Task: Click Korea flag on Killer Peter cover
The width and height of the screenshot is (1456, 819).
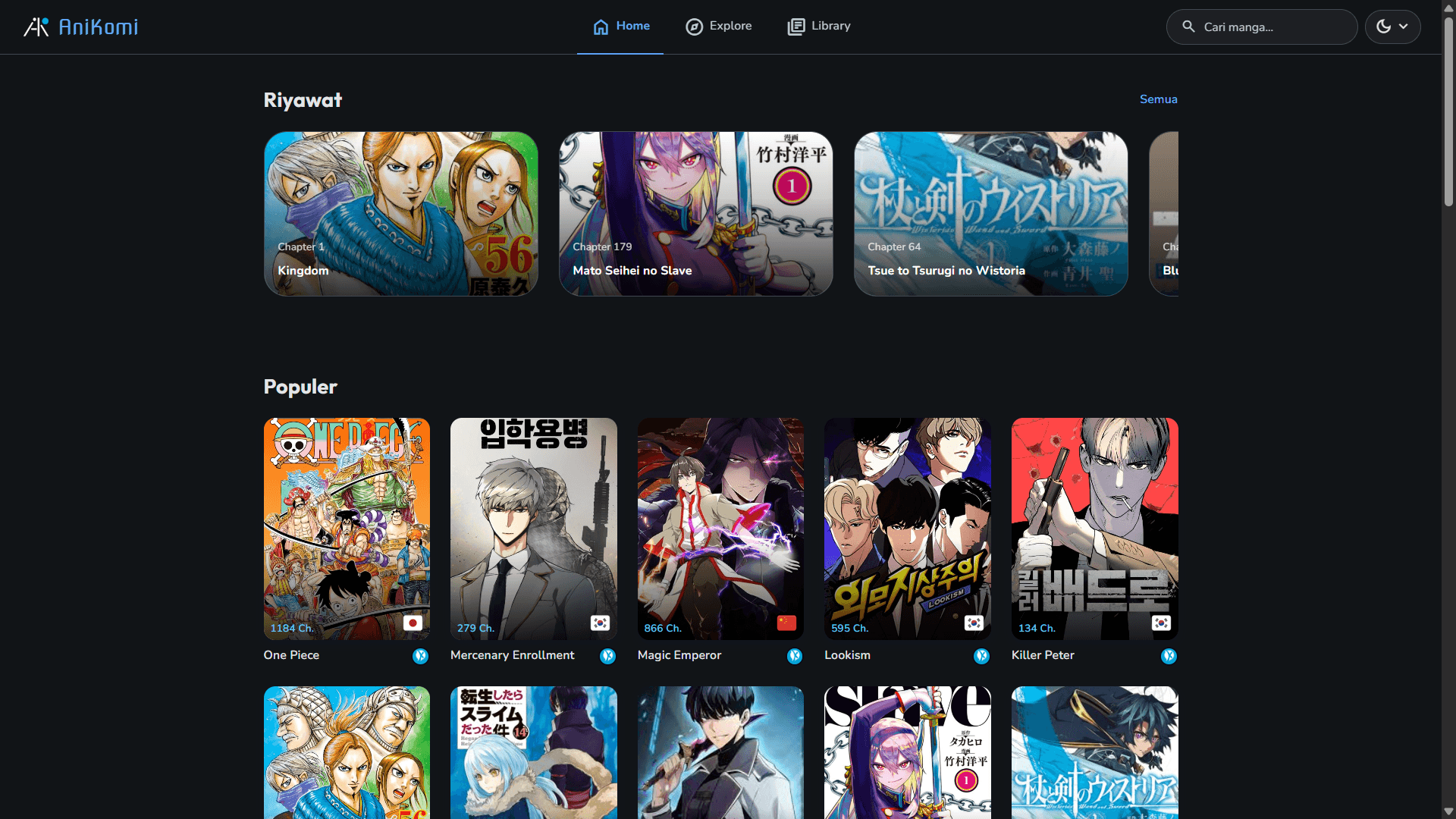Action: [1161, 623]
